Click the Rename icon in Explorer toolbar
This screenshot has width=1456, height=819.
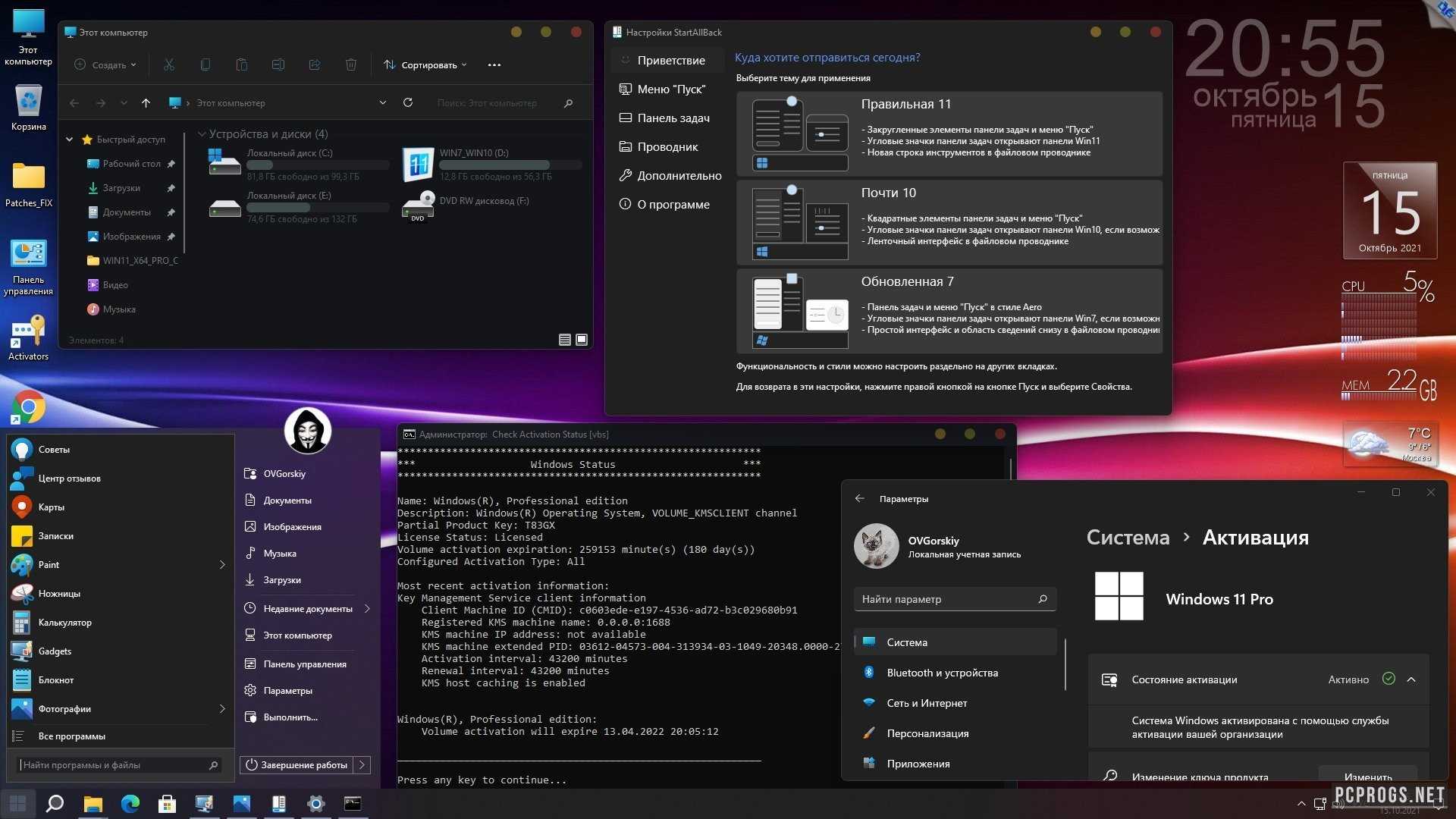tap(278, 65)
